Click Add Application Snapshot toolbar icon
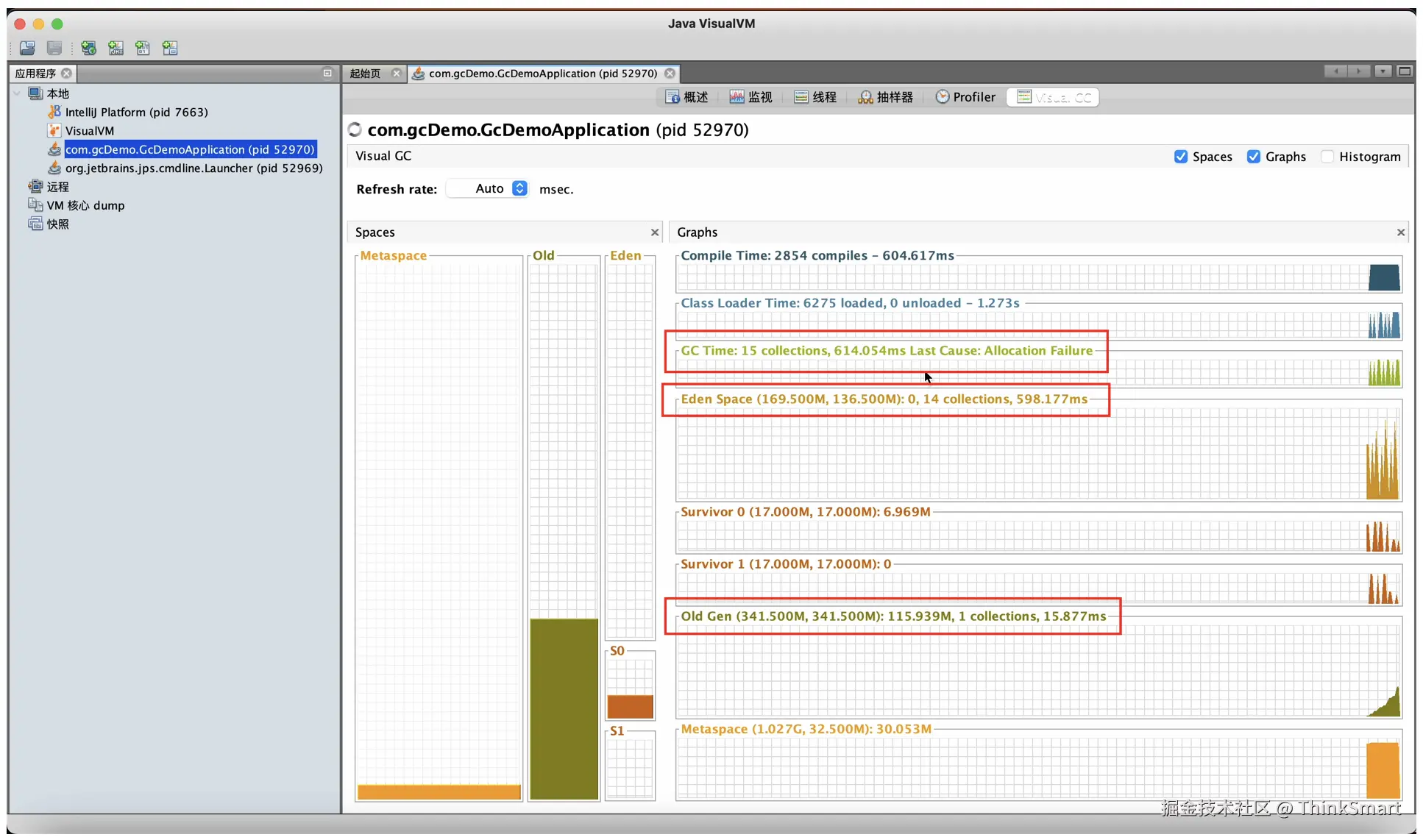Screen dimensions: 1423x840 [x=170, y=49]
